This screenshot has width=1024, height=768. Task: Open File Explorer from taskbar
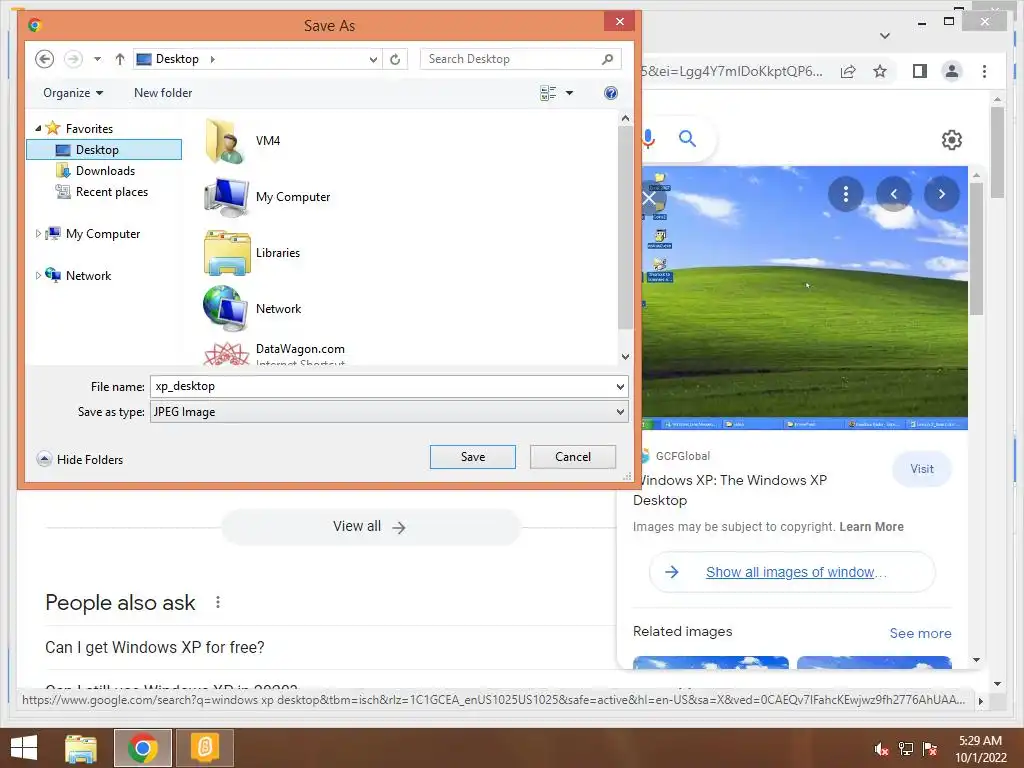[x=81, y=748]
